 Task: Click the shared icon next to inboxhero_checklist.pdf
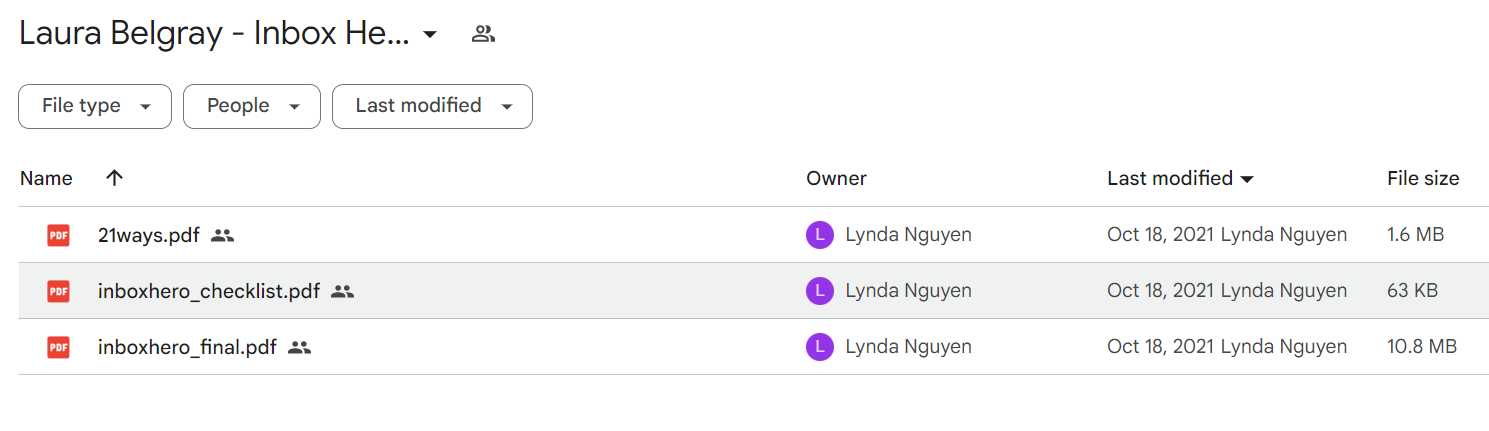tap(343, 292)
